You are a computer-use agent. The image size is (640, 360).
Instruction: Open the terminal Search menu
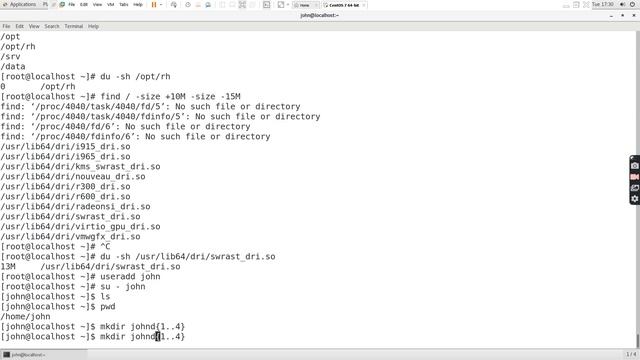click(x=52, y=26)
